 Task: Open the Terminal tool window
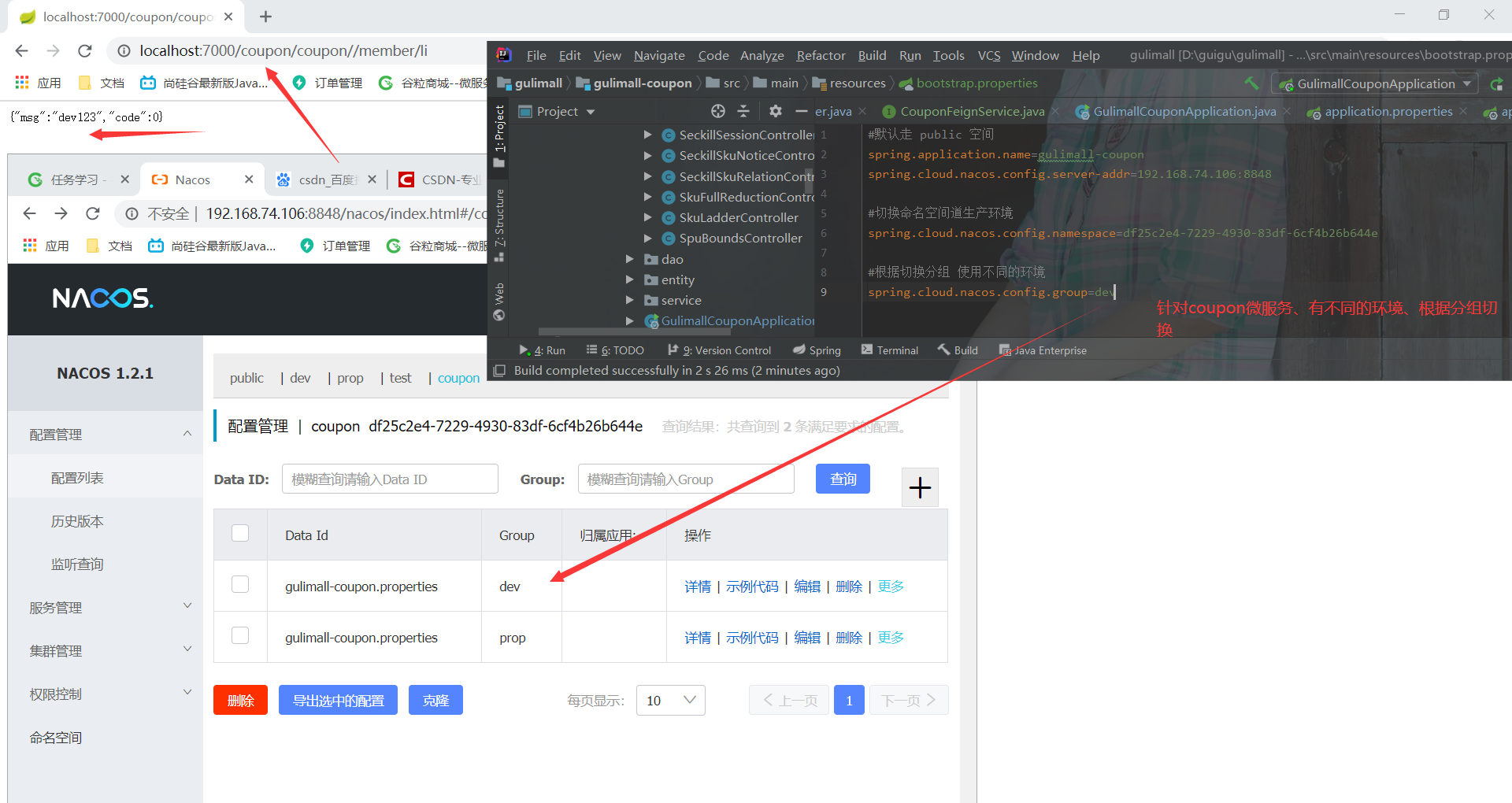coord(890,350)
